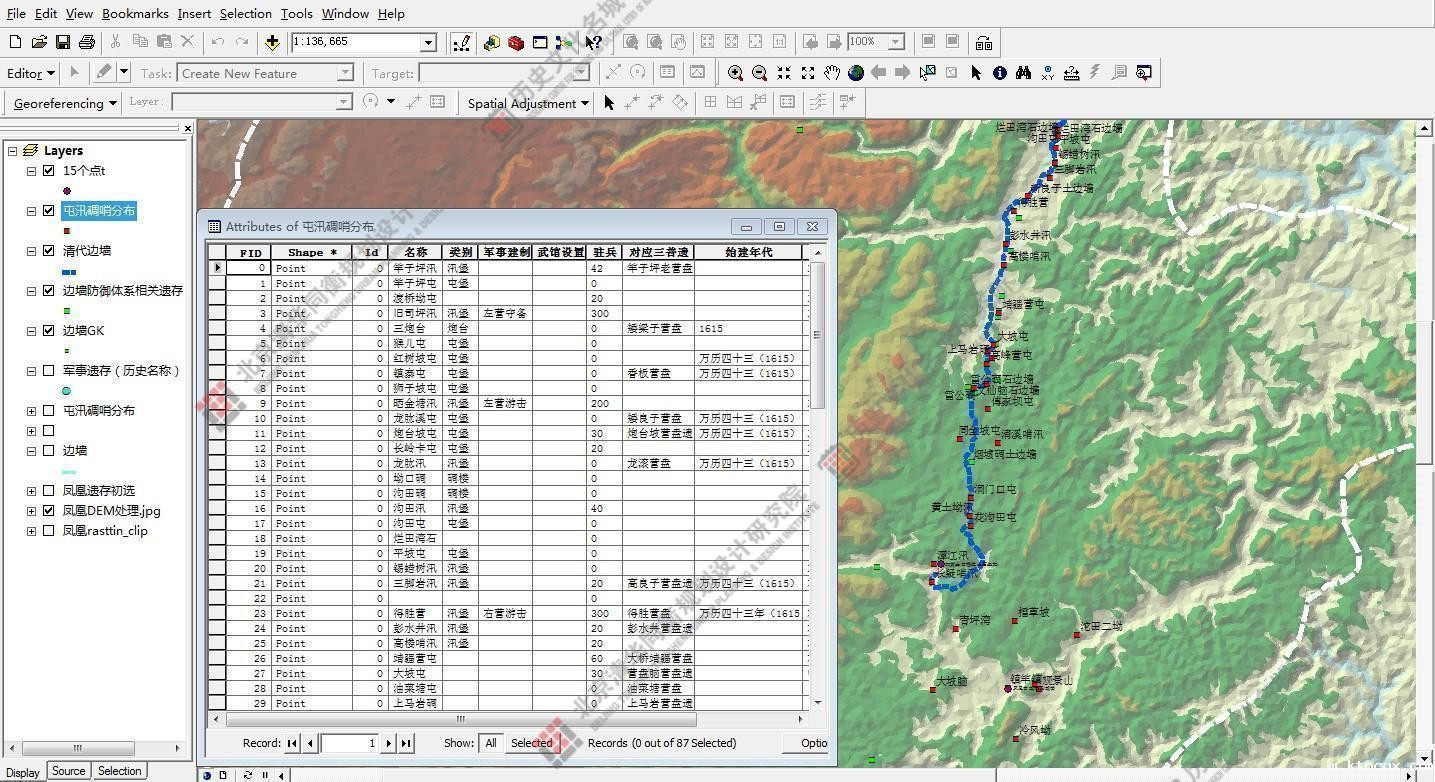This screenshot has width=1435, height=782.
Task: Click the Go To XY icon
Action: (1047, 73)
